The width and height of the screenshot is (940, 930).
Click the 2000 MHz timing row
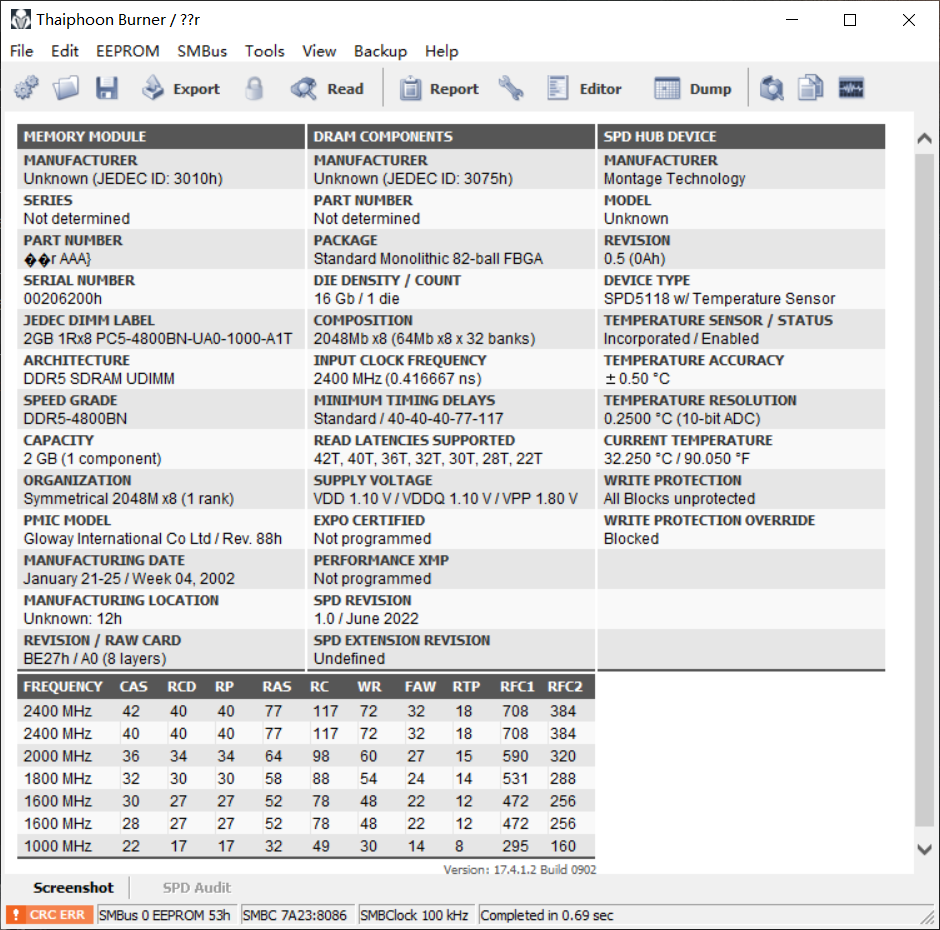click(306, 756)
